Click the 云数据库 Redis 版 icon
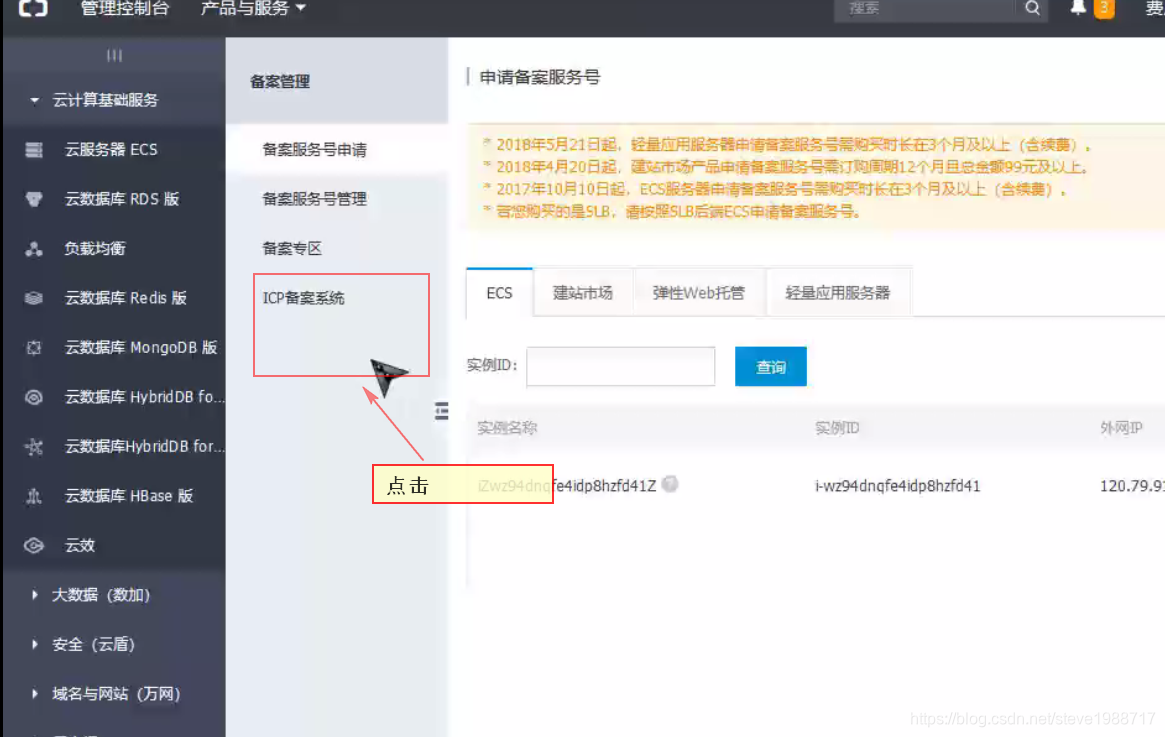The height and width of the screenshot is (737, 1165). click(33, 298)
